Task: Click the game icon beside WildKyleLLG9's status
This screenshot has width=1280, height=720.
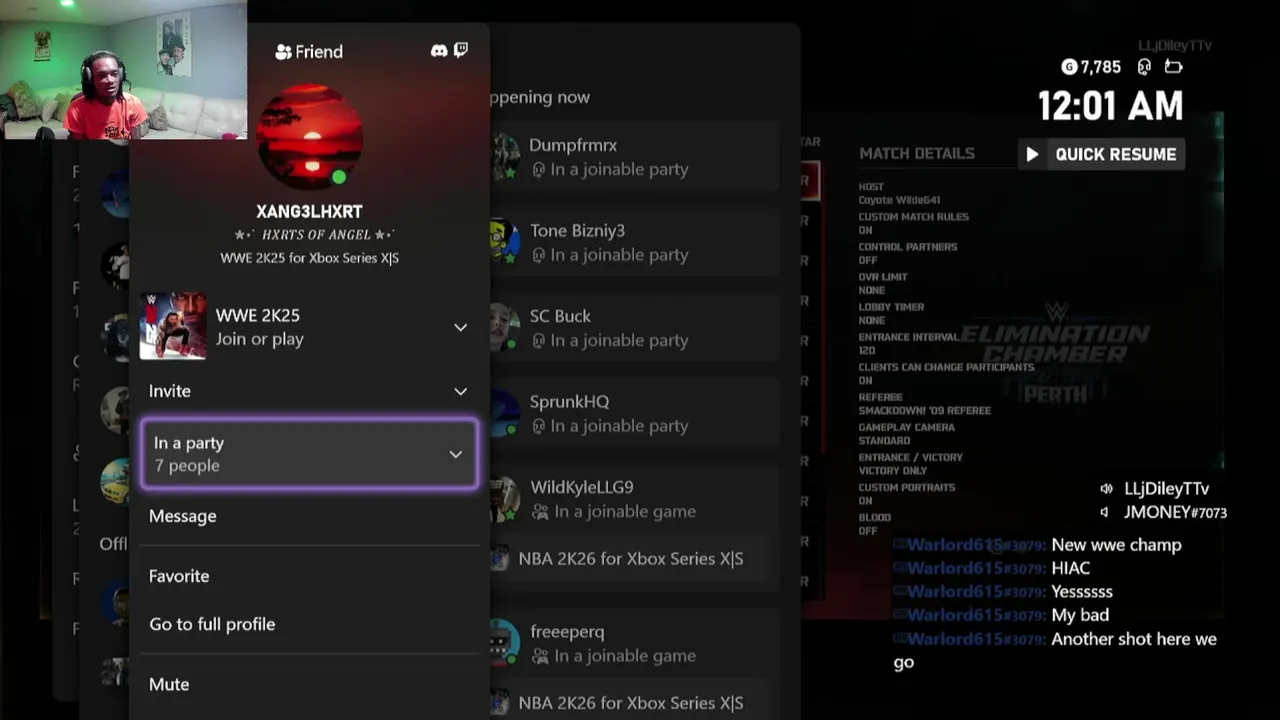Action: [x=540, y=512]
